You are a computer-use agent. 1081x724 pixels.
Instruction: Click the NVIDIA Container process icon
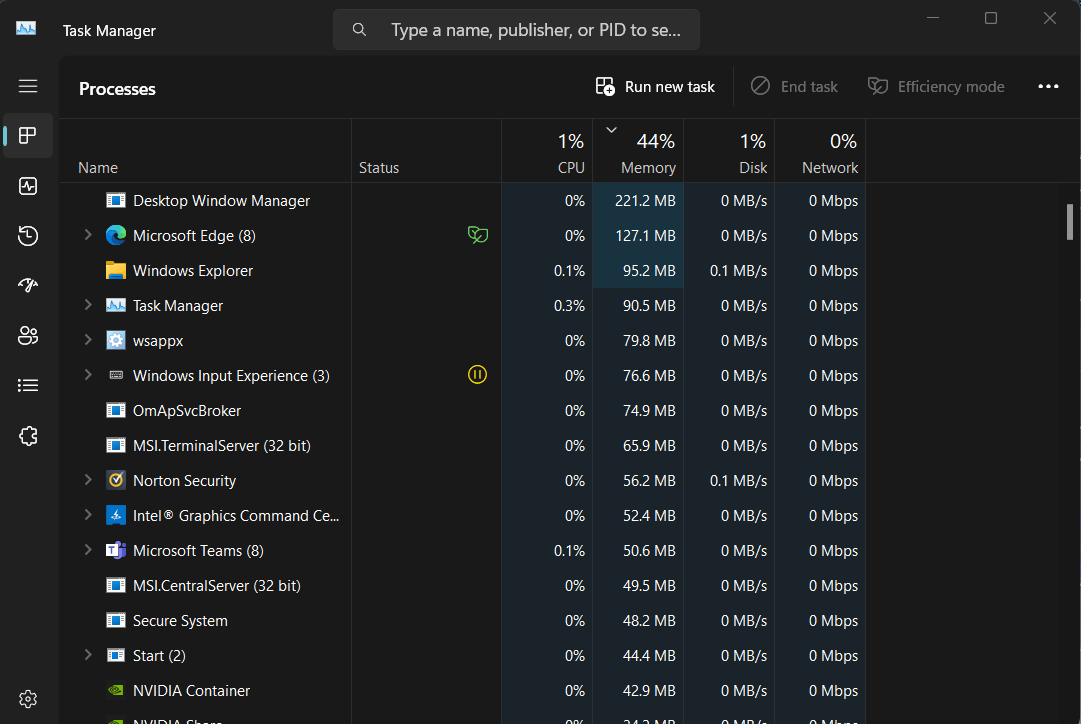coord(116,690)
